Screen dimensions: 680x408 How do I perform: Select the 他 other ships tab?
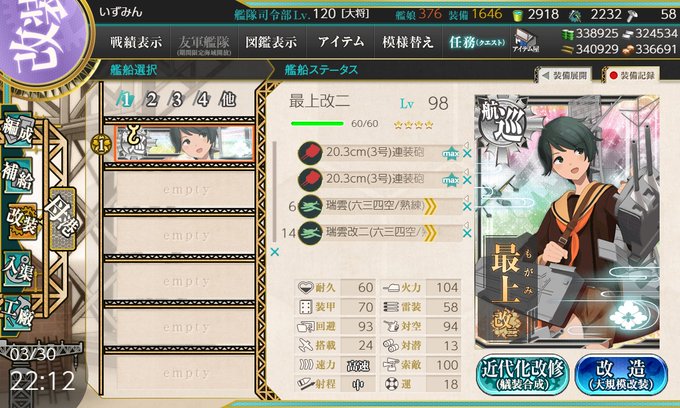pos(227,100)
